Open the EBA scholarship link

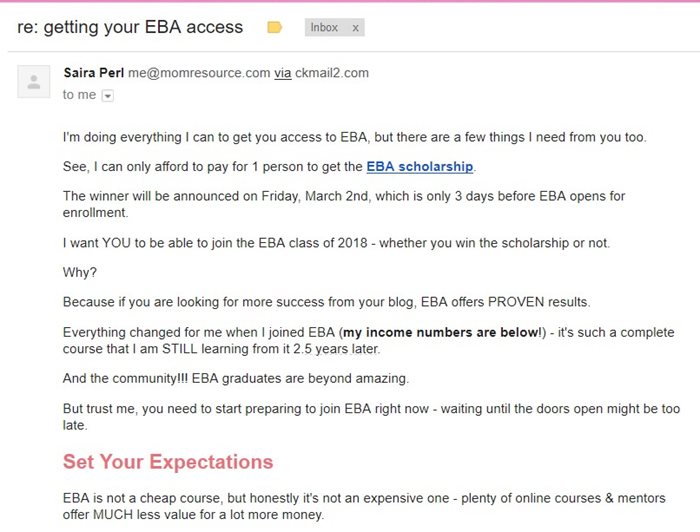pyautogui.click(x=420, y=166)
